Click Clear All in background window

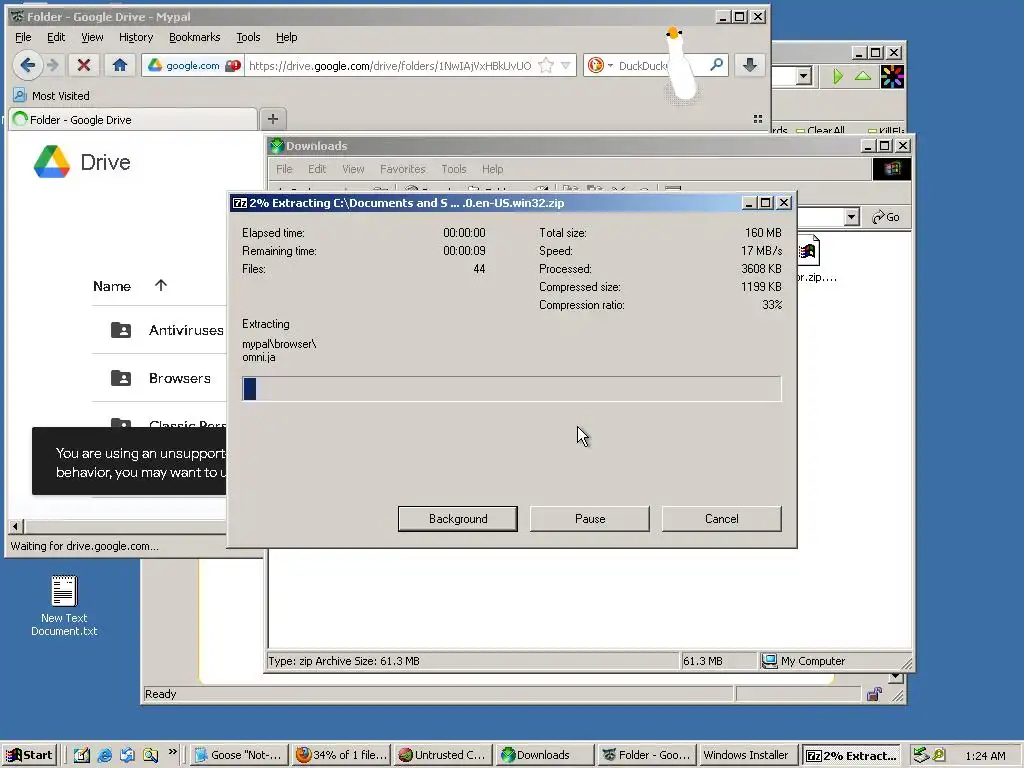820,130
